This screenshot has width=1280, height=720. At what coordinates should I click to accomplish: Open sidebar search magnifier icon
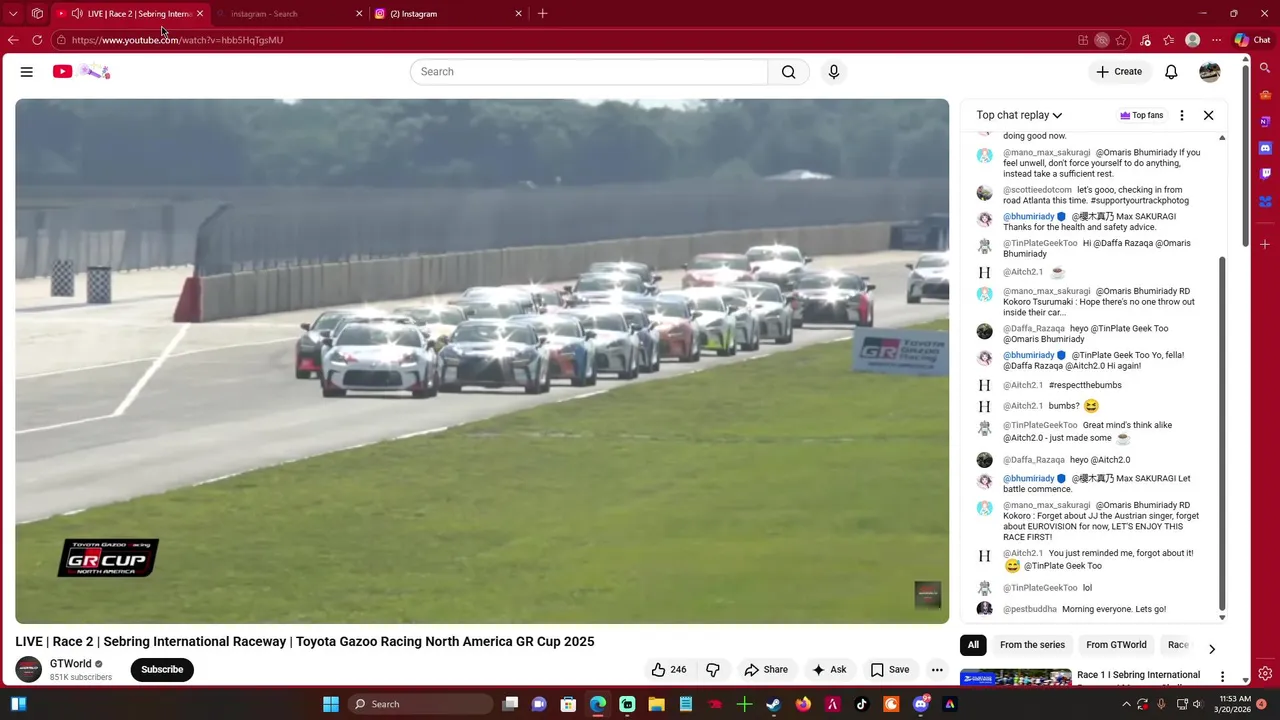1265,69
